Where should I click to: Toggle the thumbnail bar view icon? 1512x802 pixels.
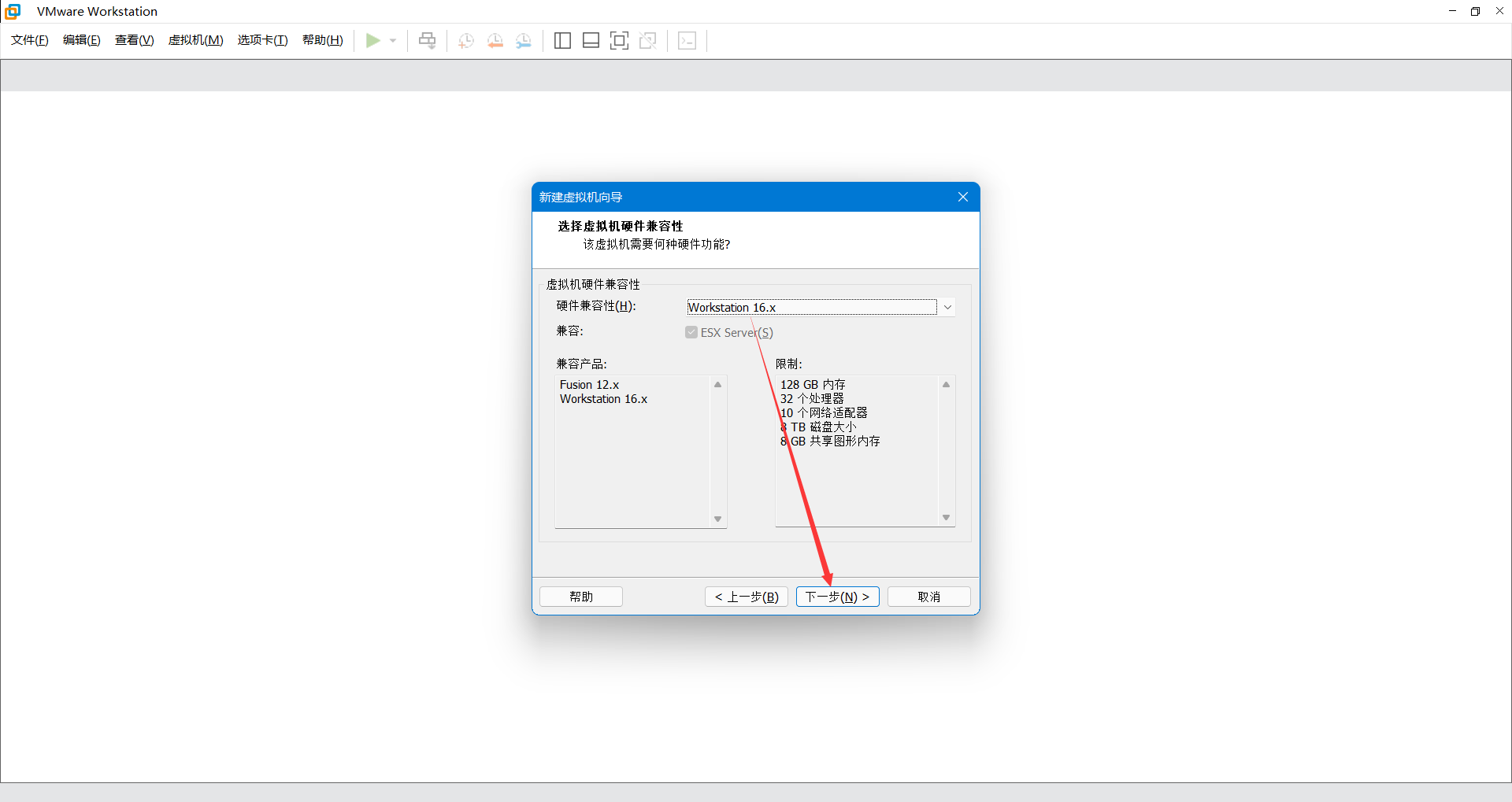coord(591,41)
